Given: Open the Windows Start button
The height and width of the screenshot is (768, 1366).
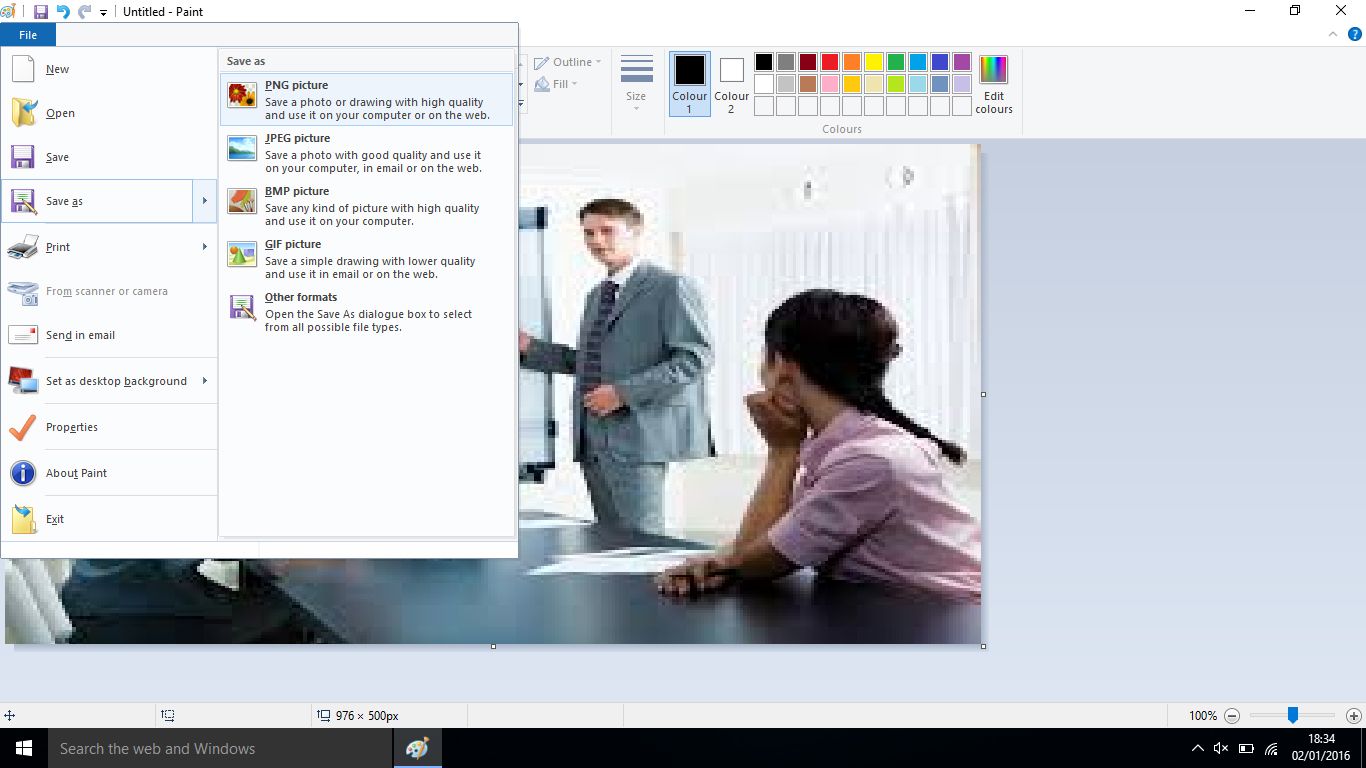Looking at the screenshot, I should pyautogui.click(x=22, y=747).
